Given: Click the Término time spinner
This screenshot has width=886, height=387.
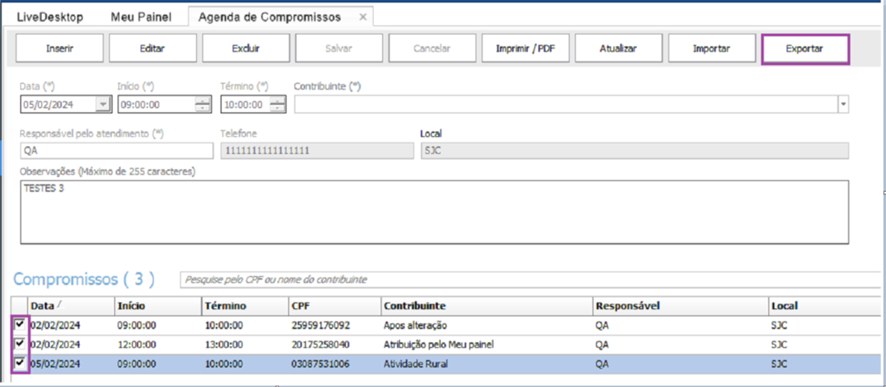Looking at the screenshot, I should click(x=277, y=105).
